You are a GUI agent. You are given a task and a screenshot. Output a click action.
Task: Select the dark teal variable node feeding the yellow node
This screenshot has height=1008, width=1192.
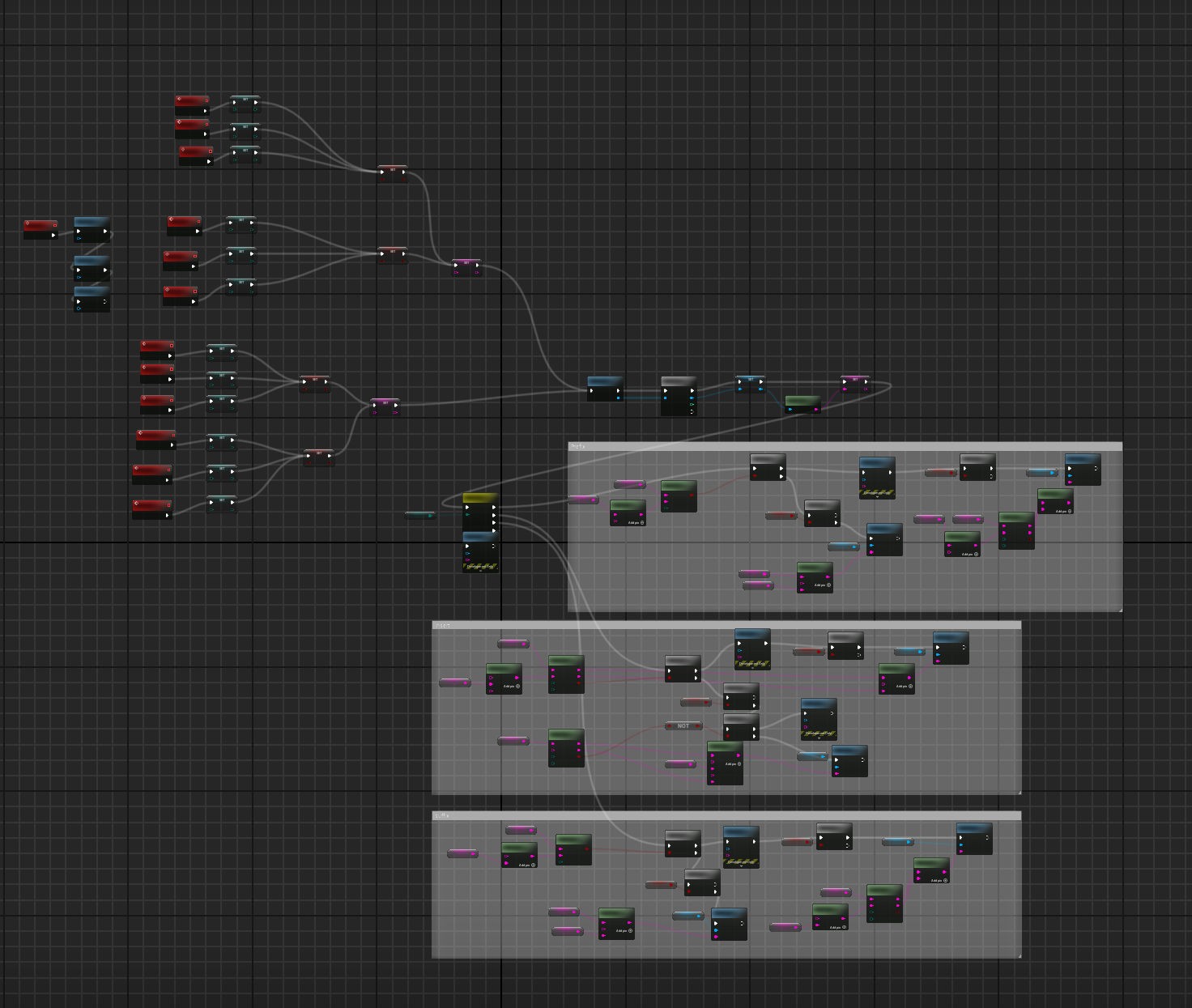tap(420, 515)
